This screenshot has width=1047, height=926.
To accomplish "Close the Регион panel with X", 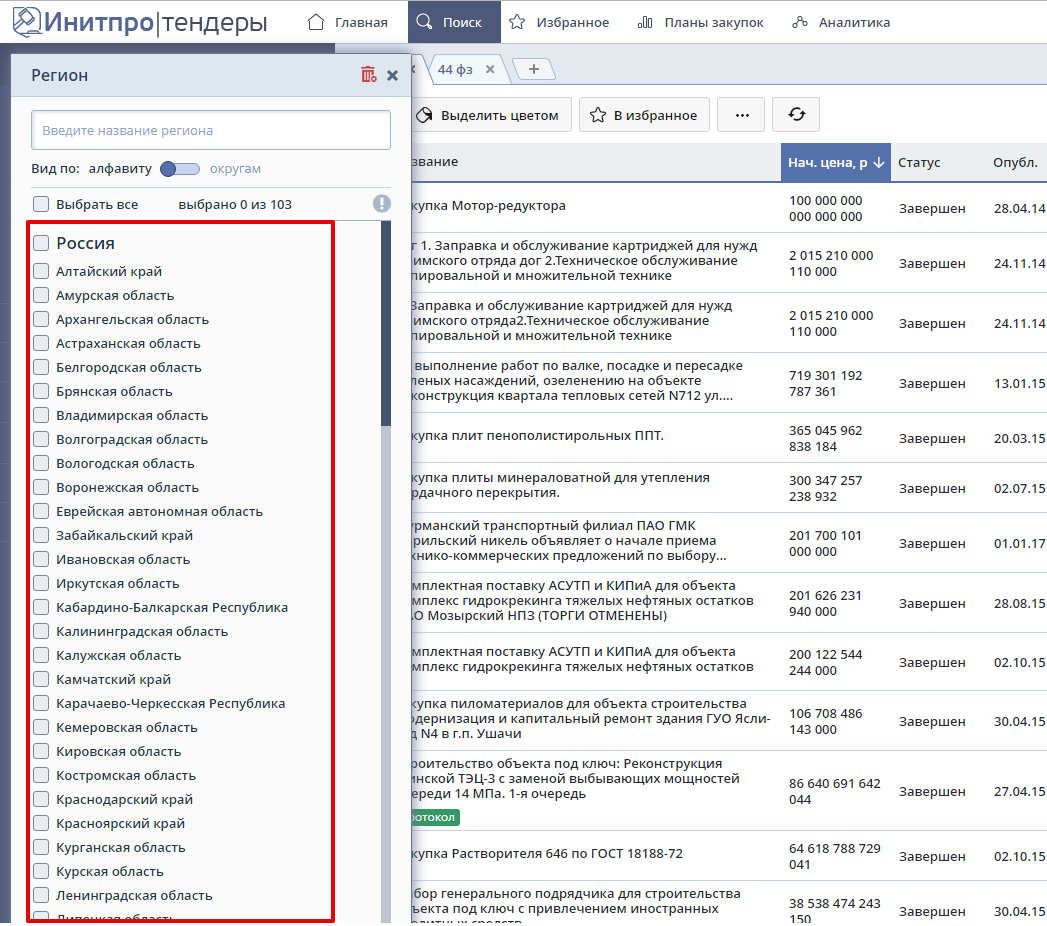I will (392, 75).
